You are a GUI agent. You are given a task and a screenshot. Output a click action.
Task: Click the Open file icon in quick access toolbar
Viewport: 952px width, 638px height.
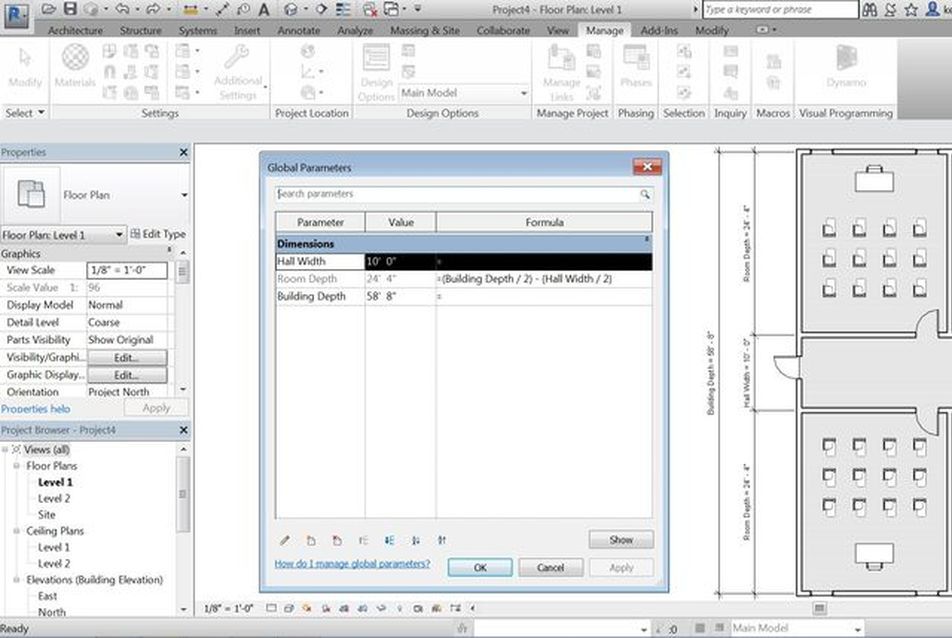[49, 9]
